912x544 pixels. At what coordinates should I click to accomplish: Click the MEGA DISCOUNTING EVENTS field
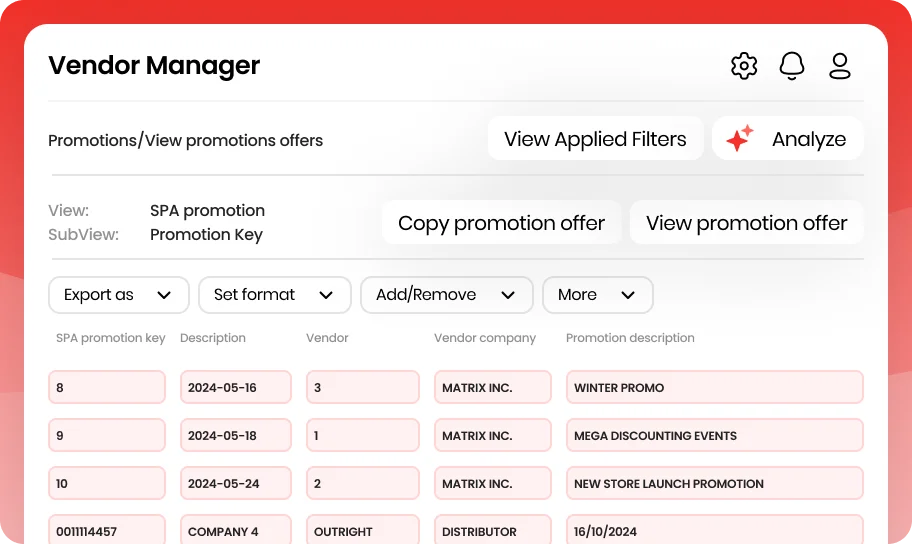coord(714,435)
